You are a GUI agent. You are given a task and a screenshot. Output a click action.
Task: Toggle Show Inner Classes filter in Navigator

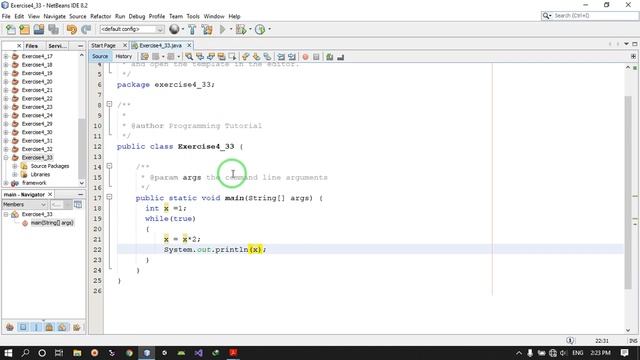(x=62, y=327)
